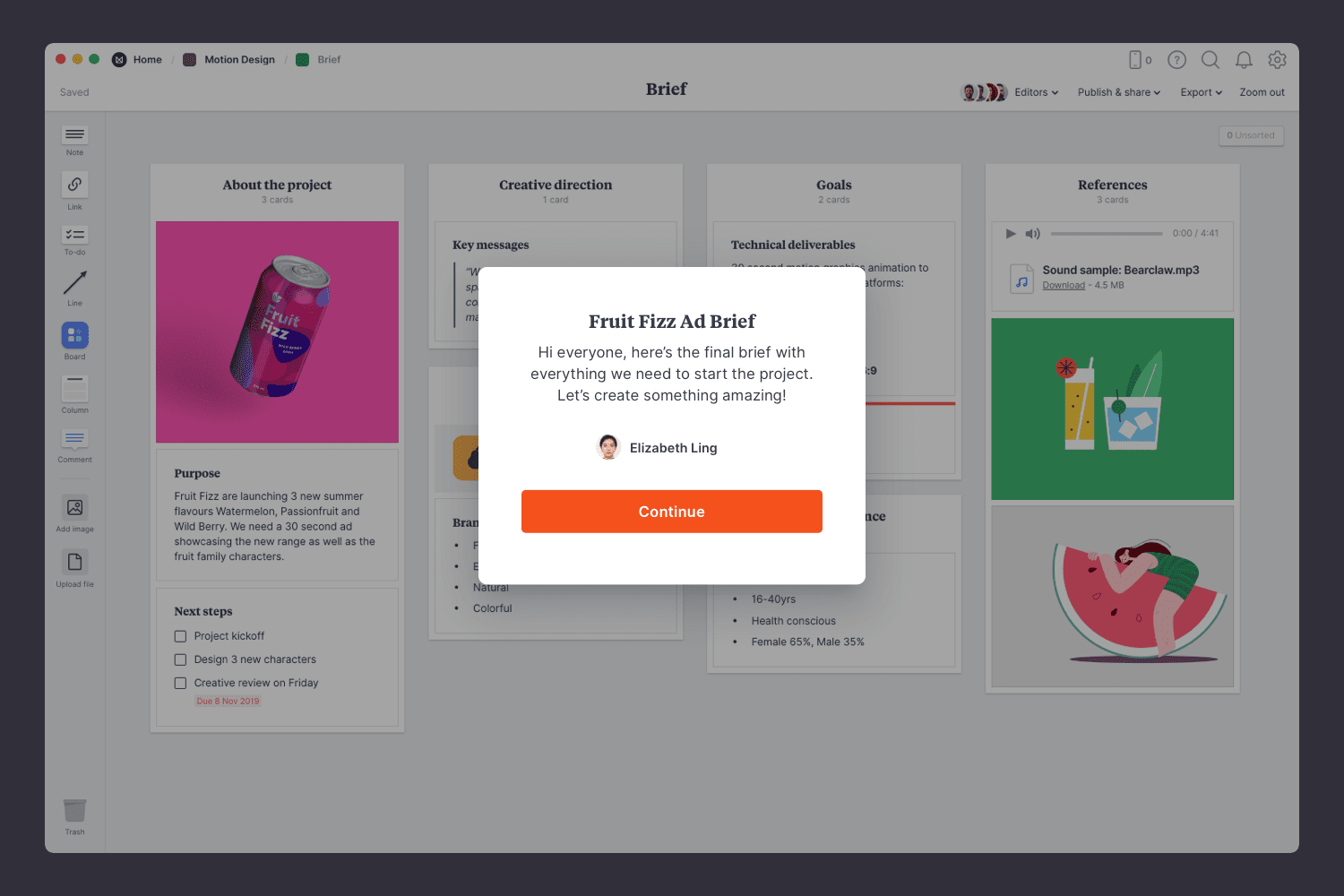Click the orange Continue button
This screenshot has width=1344, height=896.
pyautogui.click(x=672, y=512)
